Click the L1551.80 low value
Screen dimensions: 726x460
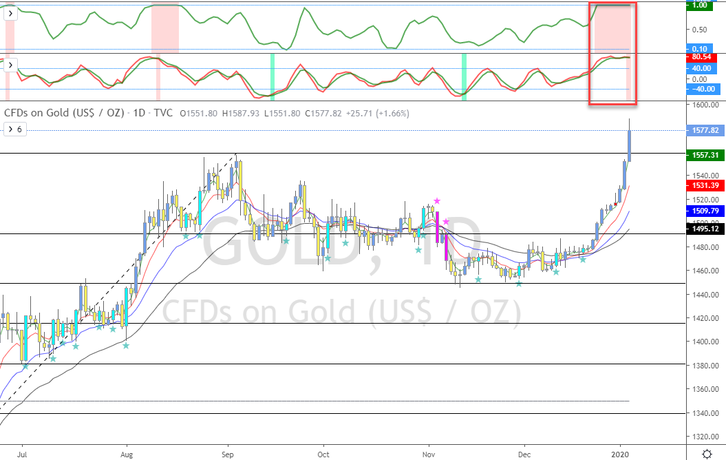tap(282, 113)
